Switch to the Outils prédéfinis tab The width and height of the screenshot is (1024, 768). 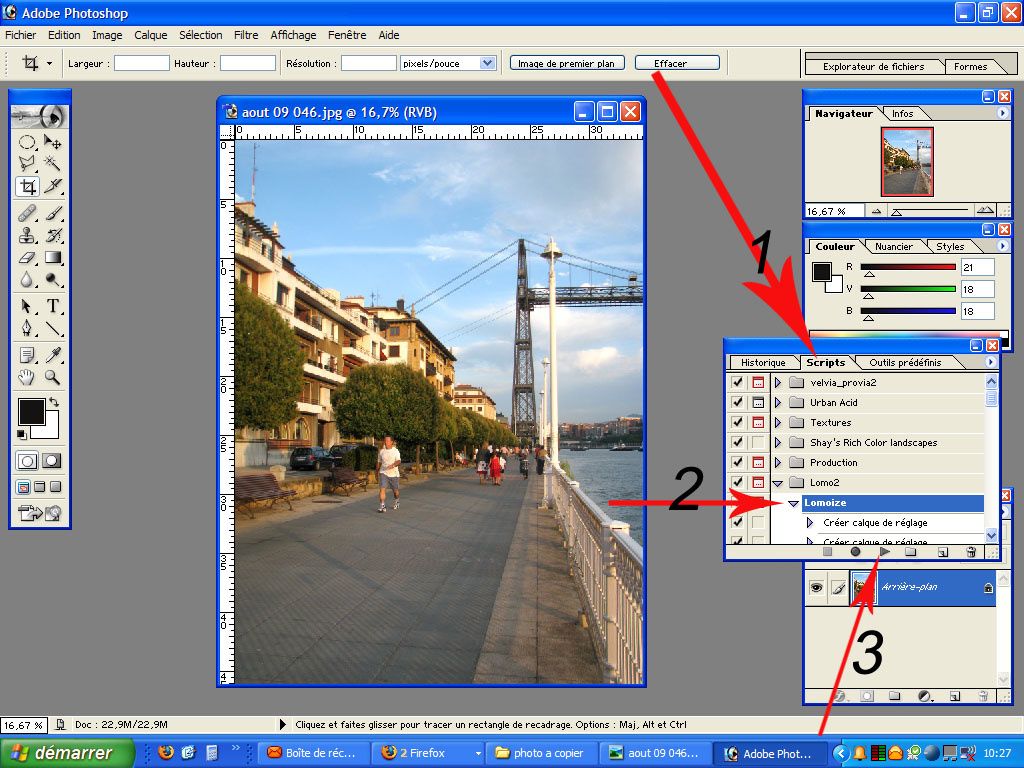(x=905, y=362)
